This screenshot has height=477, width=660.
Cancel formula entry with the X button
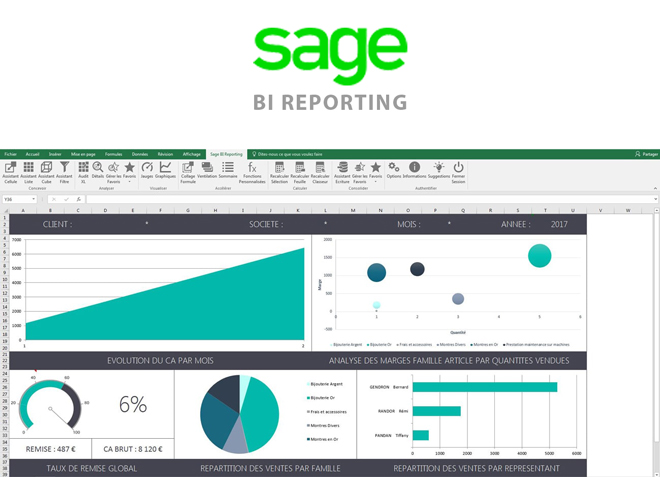coord(54,199)
